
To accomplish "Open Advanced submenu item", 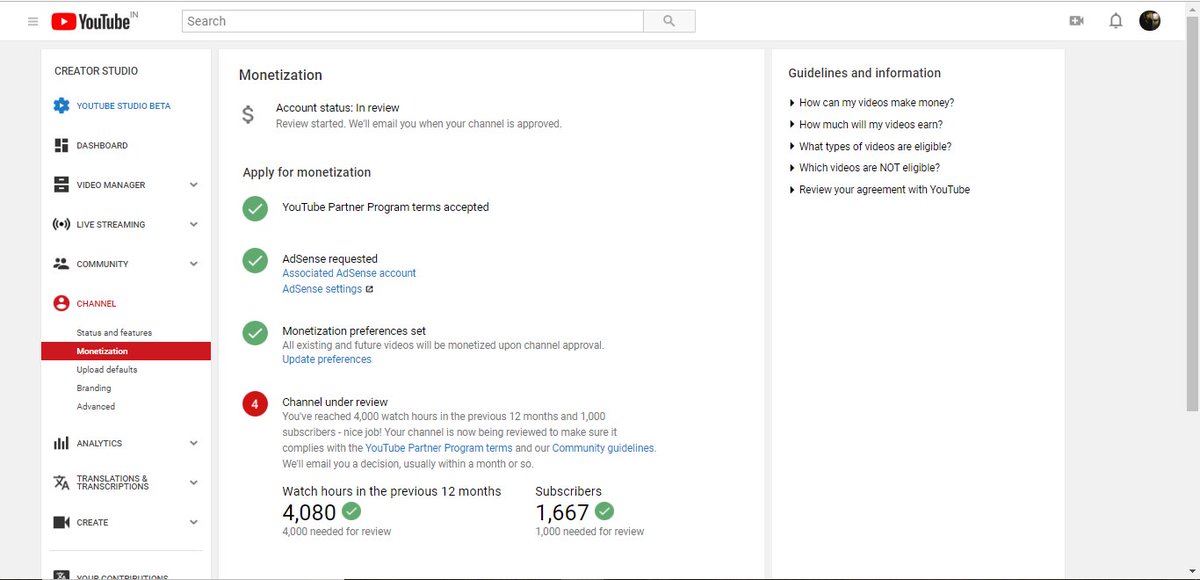I will [x=96, y=407].
